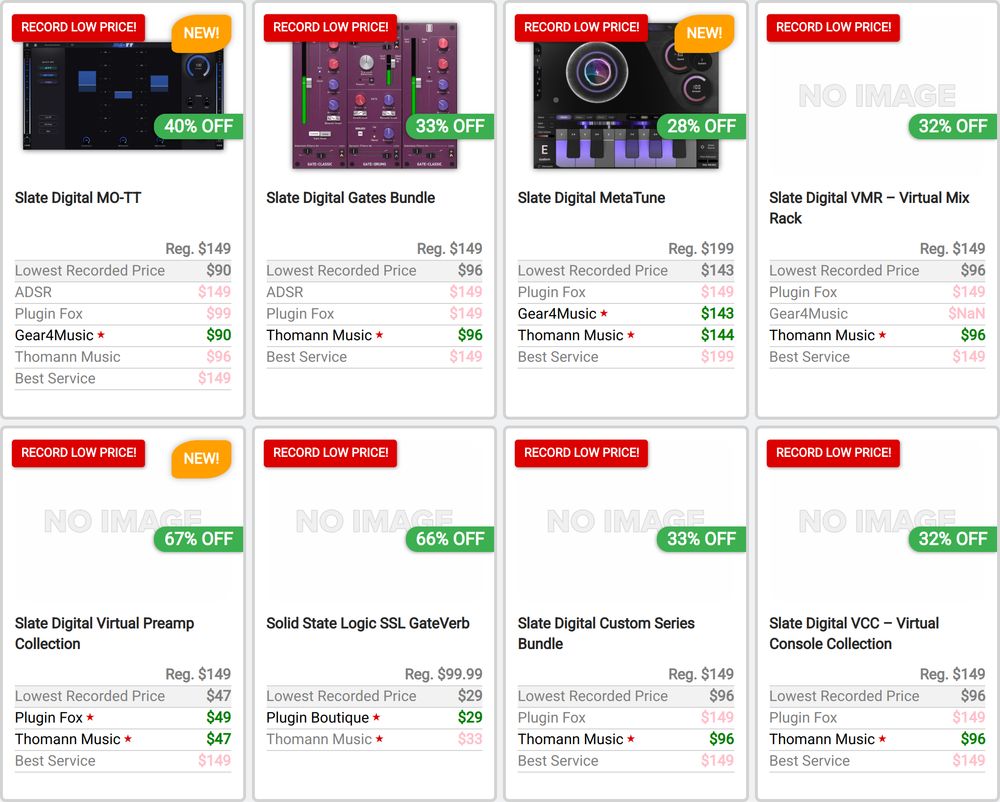Viewport: 1000px width, 802px height.
Task: Click RECORD LOW PRICE! label on MO-TT
Action: tap(78, 27)
